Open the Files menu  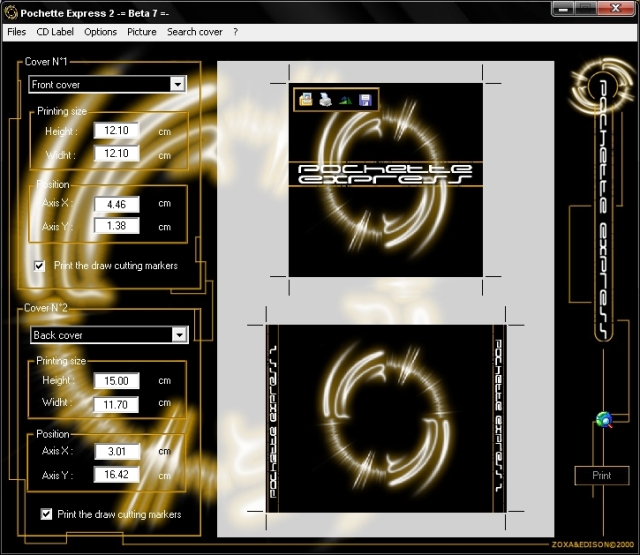pyautogui.click(x=17, y=32)
